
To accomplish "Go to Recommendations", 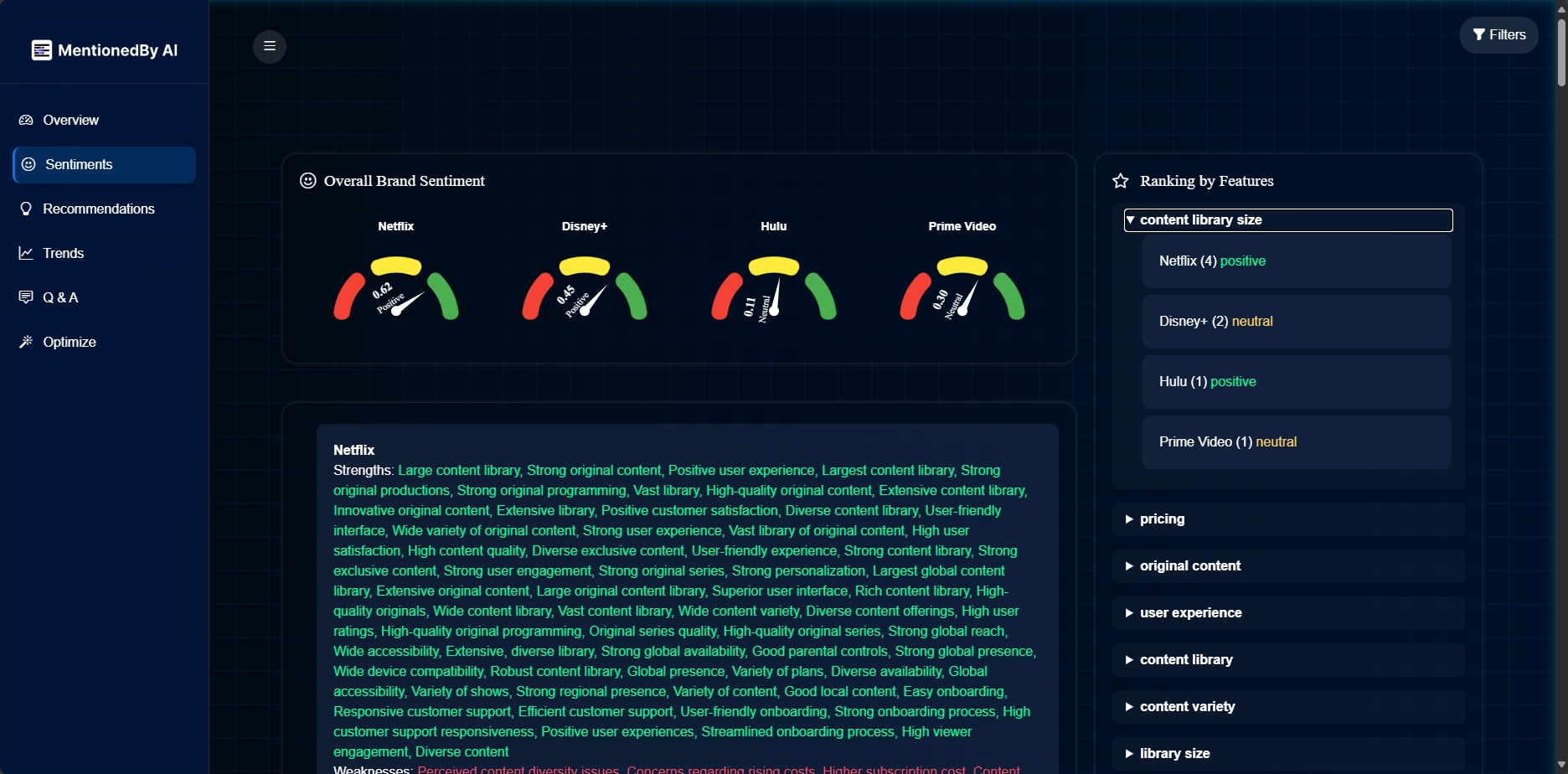I will pos(105,209).
